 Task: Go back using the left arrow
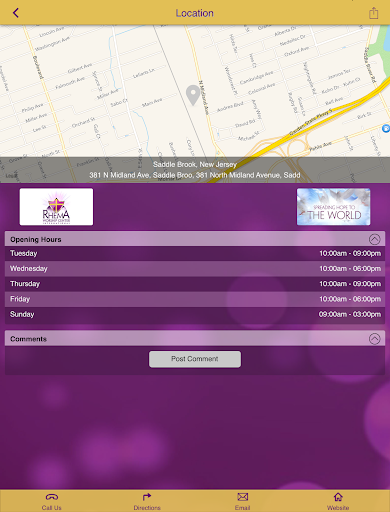click(x=16, y=13)
